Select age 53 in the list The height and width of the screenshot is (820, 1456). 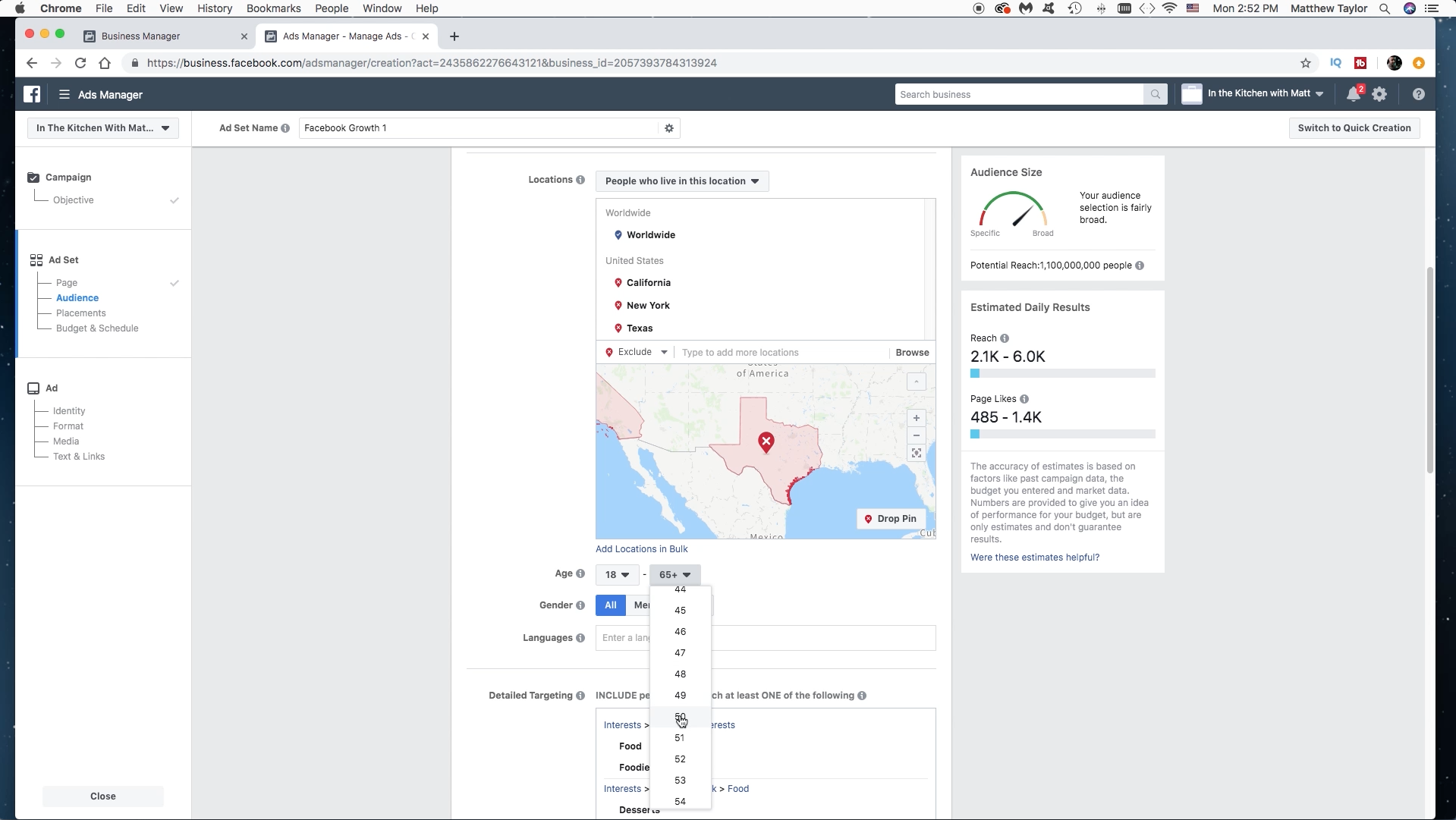(x=681, y=781)
